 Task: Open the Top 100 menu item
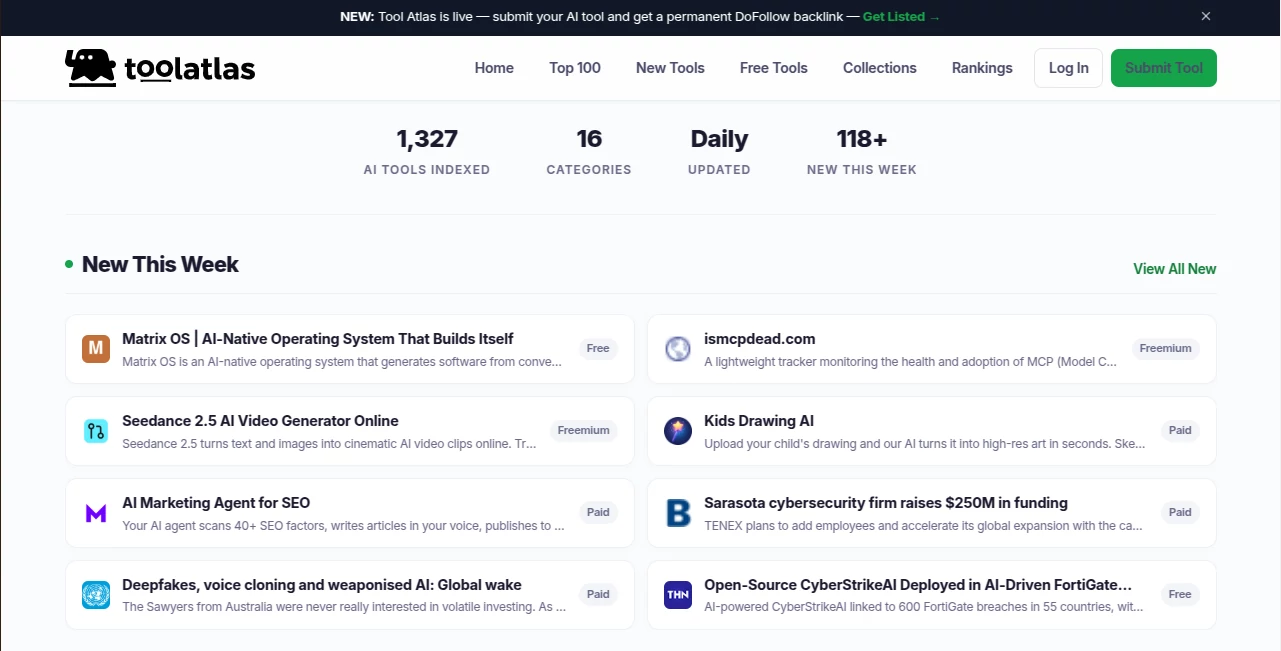pyautogui.click(x=575, y=68)
